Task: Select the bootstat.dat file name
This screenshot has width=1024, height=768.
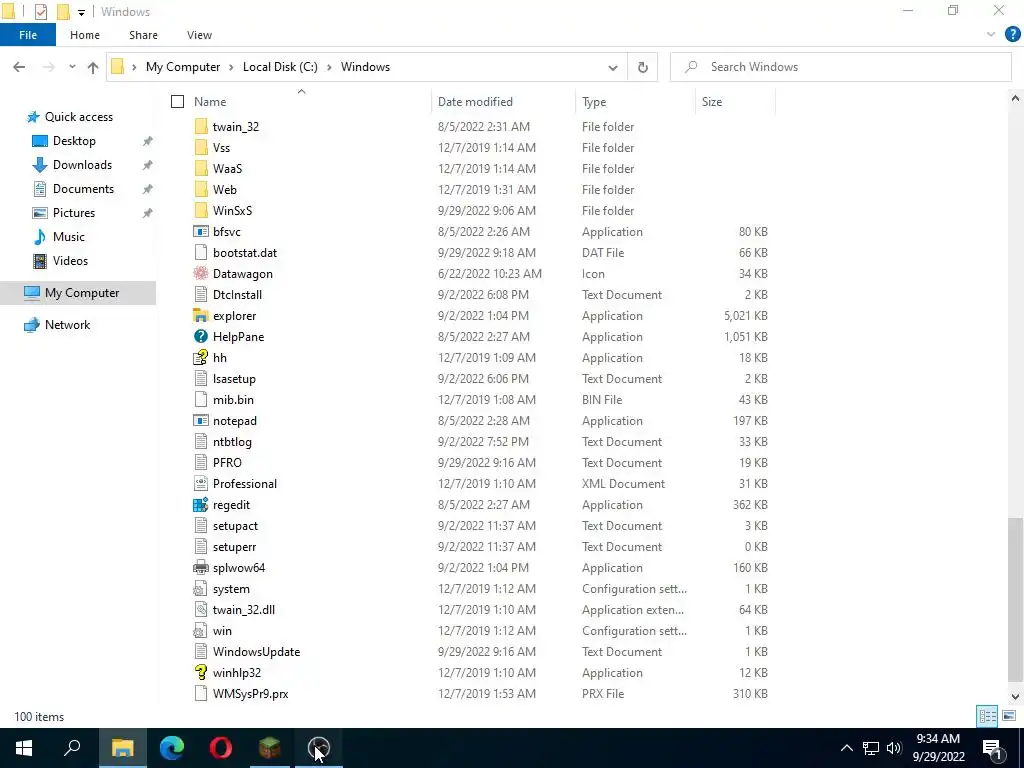Action: (x=245, y=253)
